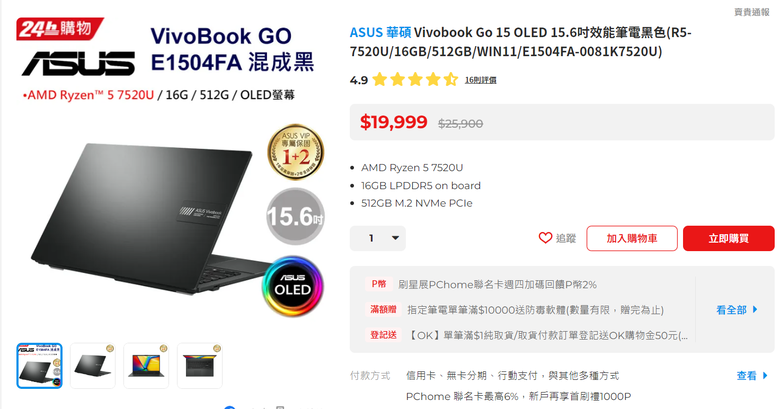Select the second laptop thumbnail
Image resolution: width=780 pixels, height=409 pixels.
tap(93, 366)
